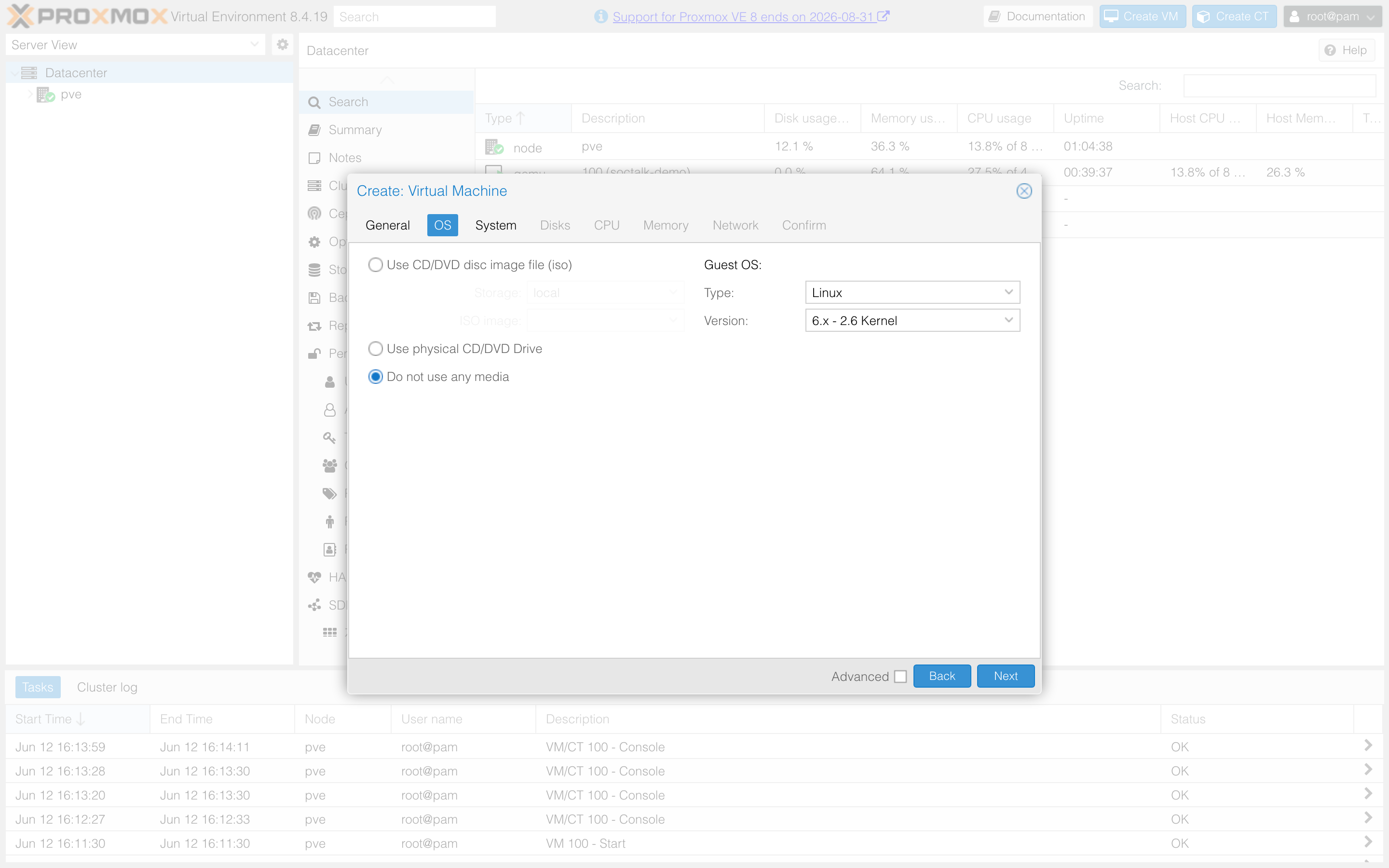Viewport: 1389px width, 868px height.
Task: Click the Two Factor key icon
Action: coord(329,437)
